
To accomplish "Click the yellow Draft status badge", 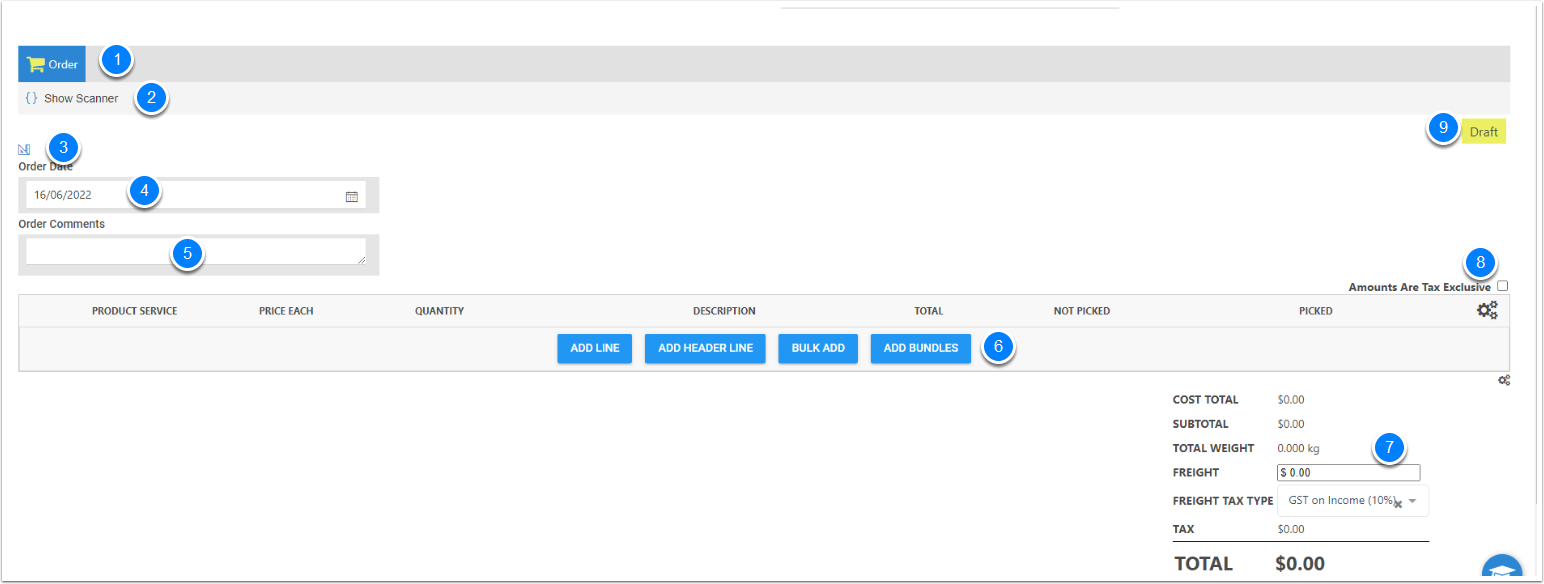I will click(1483, 132).
